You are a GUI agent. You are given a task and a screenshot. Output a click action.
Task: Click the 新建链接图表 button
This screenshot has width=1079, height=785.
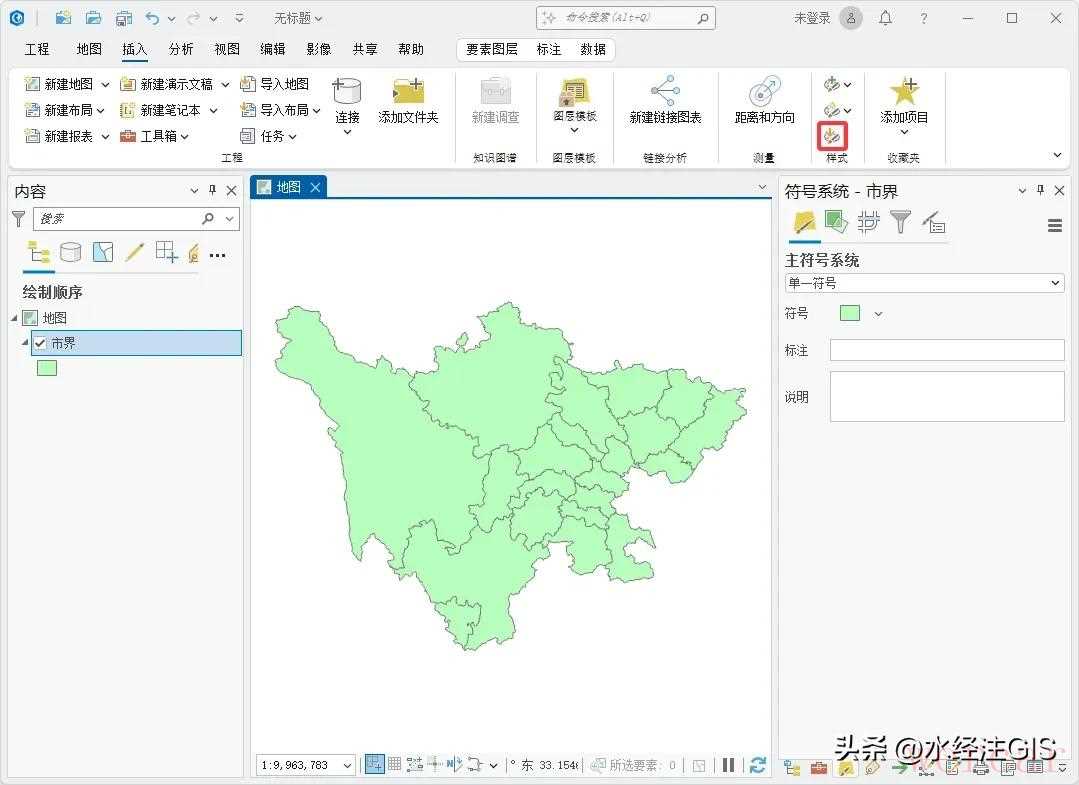[665, 102]
